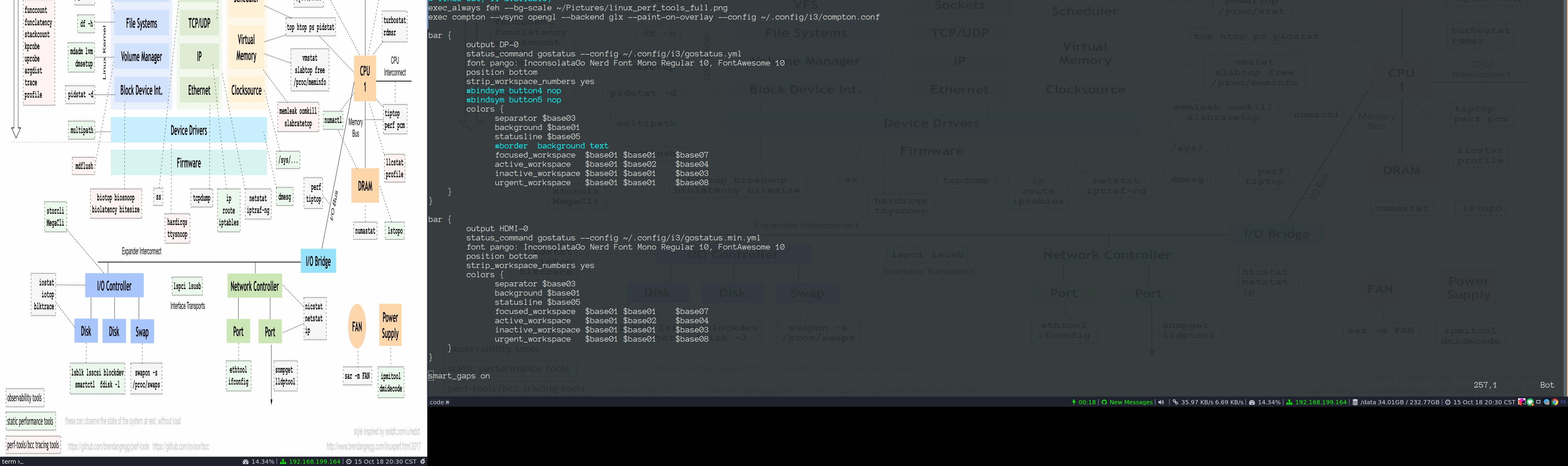1568x466 pixels.
Task: Click the clock icon on left monitor bar
Action: pos(349,462)
